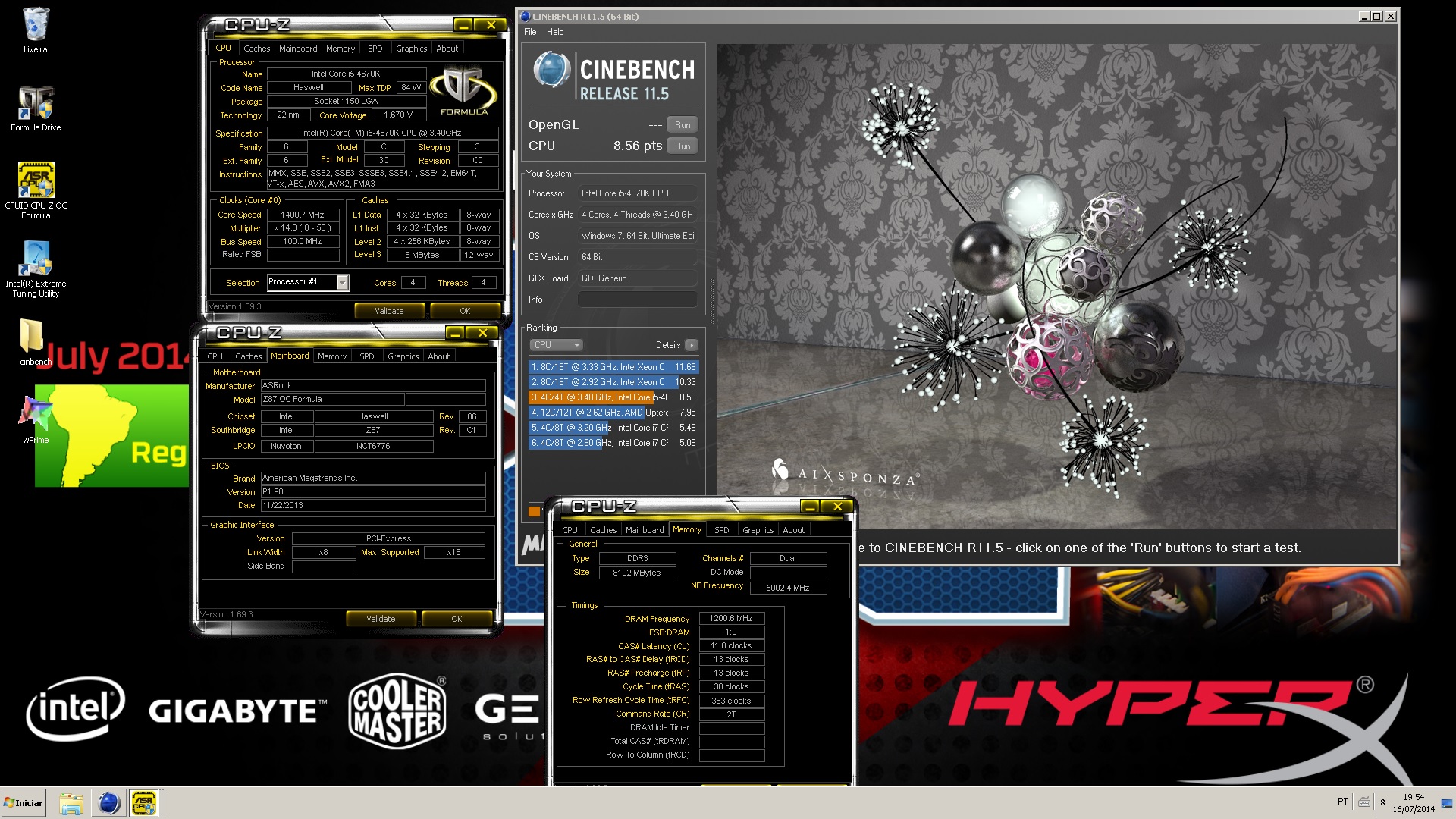Switch to Caches tab in the Memory CPU-Z window
The image size is (1456, 819).
[603, 530]
